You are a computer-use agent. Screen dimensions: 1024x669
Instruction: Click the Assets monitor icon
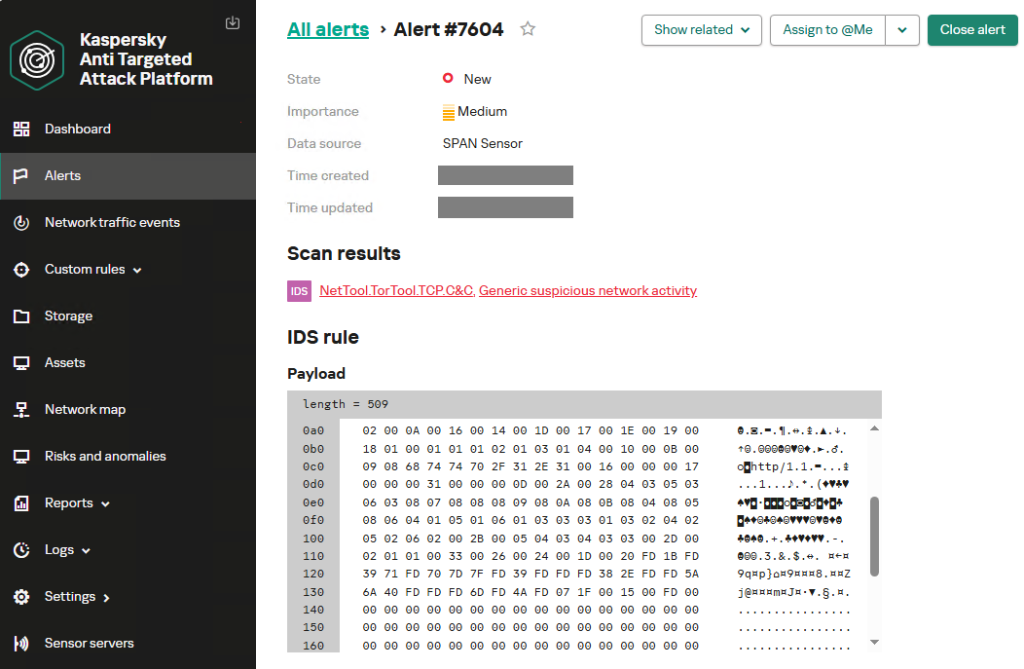(x=22, y=363)
